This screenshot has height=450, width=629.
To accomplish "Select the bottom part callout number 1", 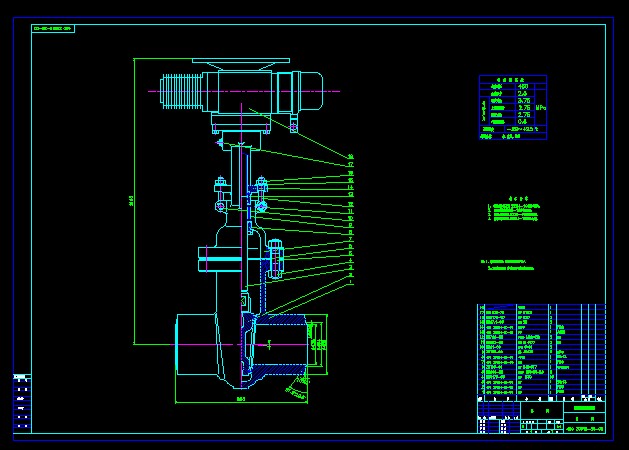I will pyautogui.click(x=351, y=283).
